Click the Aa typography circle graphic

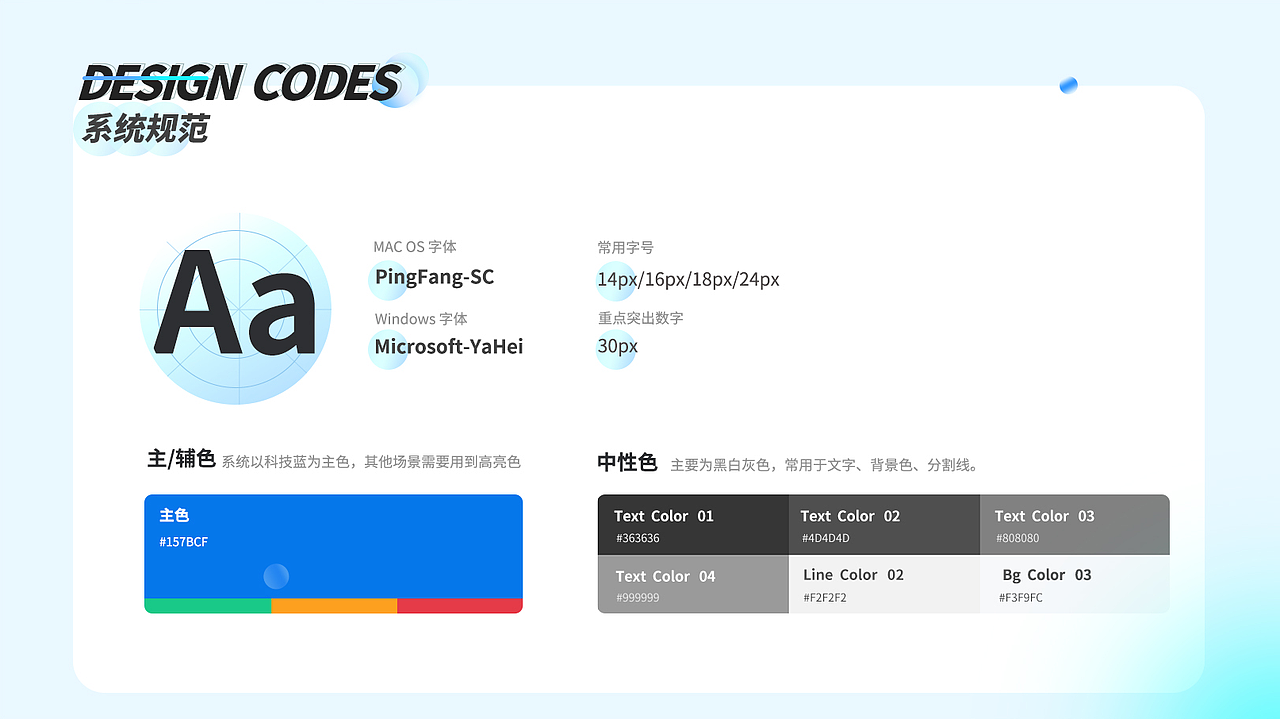click(235, 309)
